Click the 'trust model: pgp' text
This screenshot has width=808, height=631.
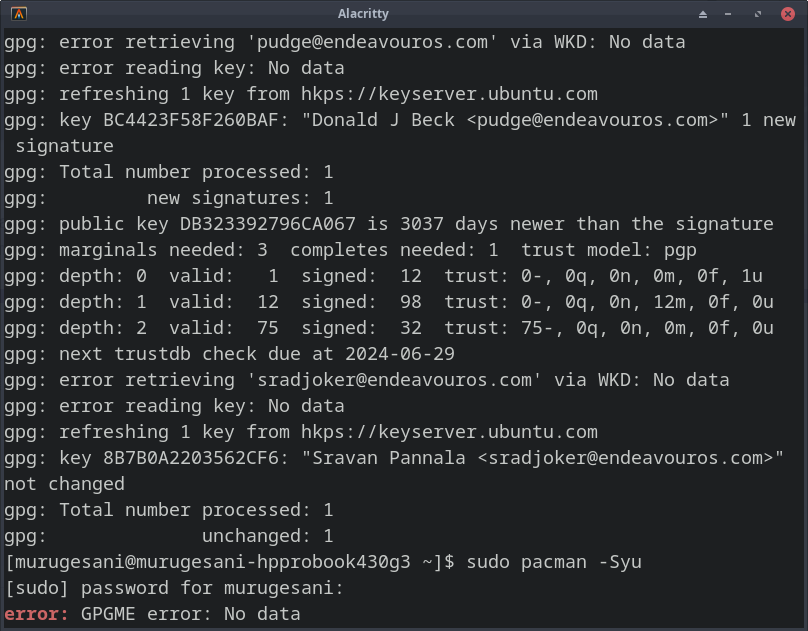point(609,250)
